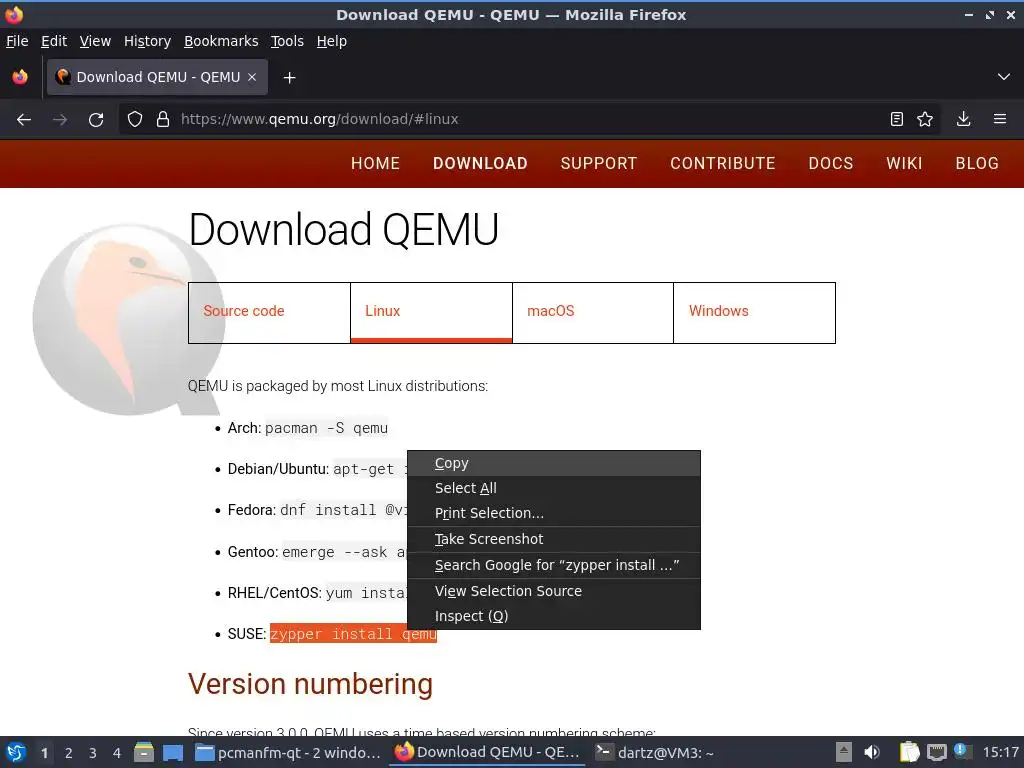Click the pacman -S qemu command
Image resolution: width=1024 pixels, height=768 pixels.
(326, 428)
